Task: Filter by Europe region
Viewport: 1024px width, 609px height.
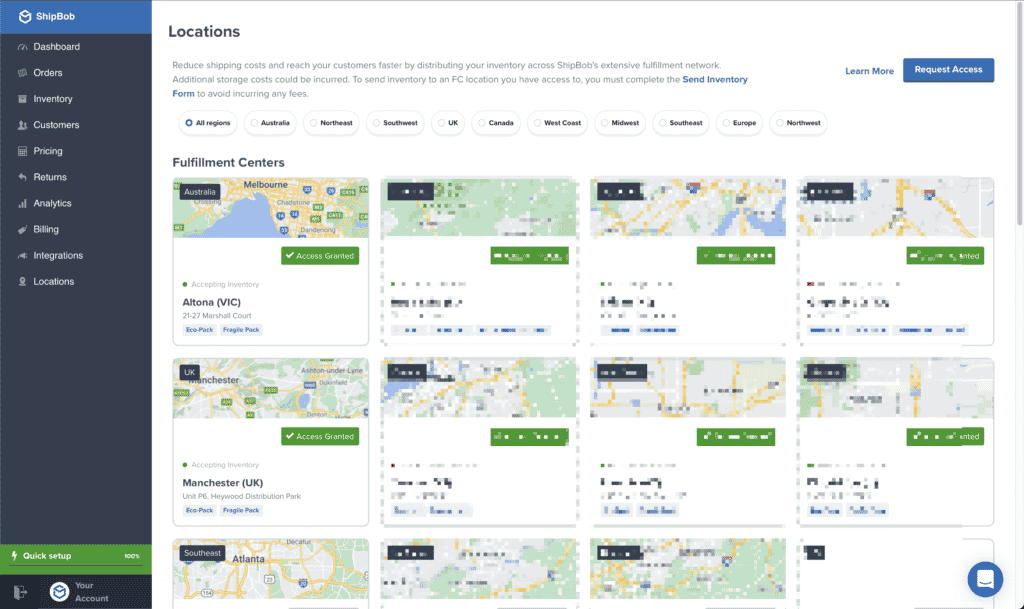Action: point(739,123)
